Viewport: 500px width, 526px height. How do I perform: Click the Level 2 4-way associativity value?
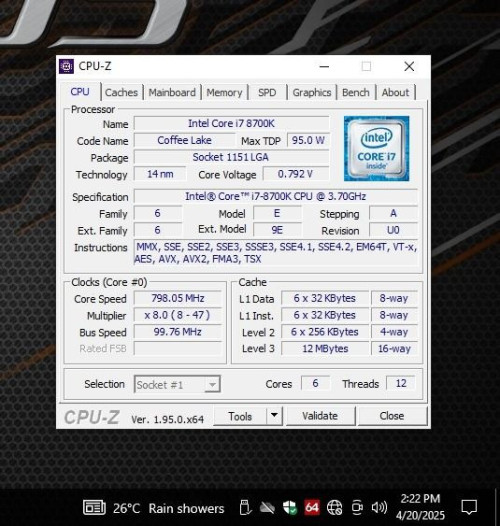tap(394, 332)
